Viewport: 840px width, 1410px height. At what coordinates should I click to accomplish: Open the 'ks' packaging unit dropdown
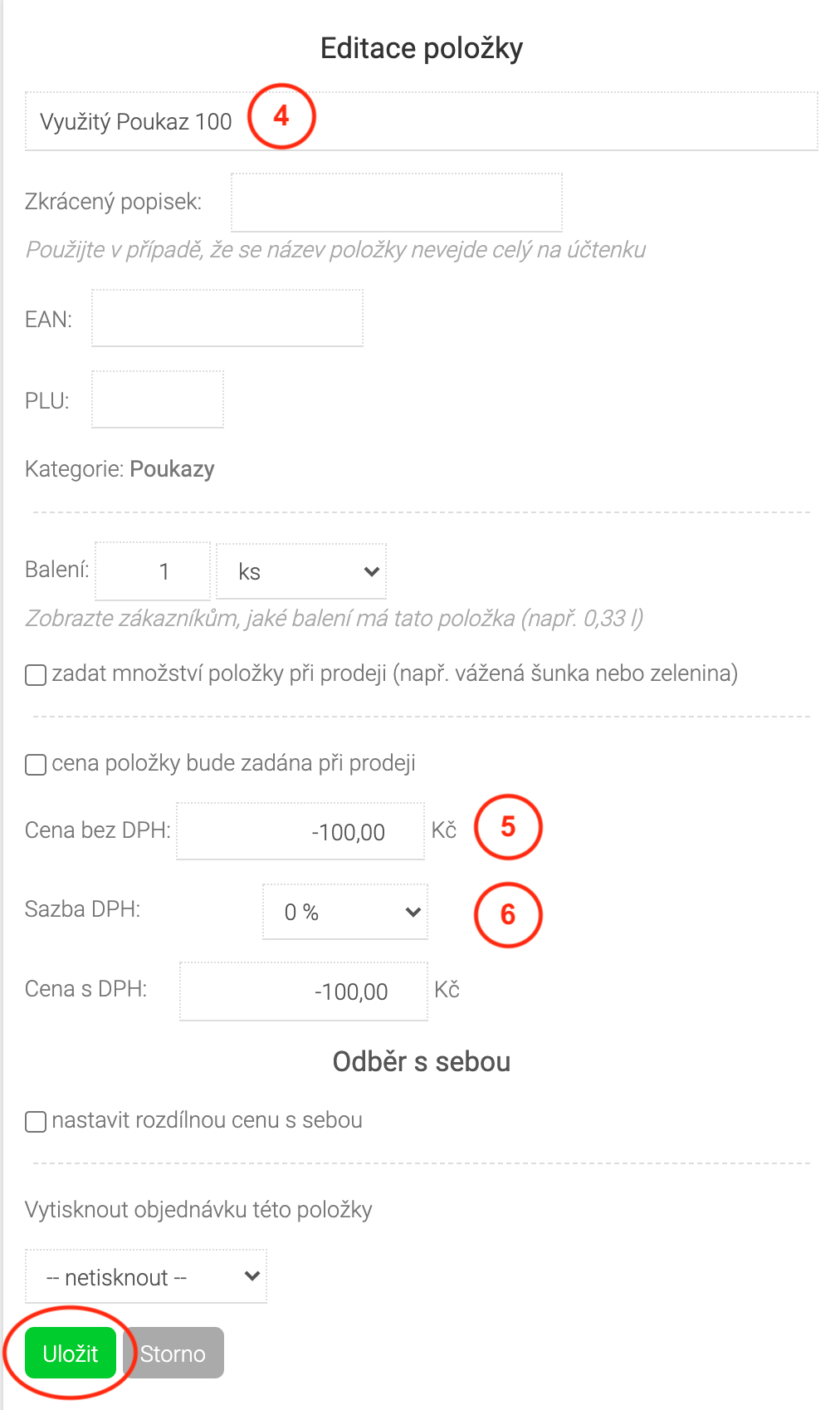click(301, 571)
